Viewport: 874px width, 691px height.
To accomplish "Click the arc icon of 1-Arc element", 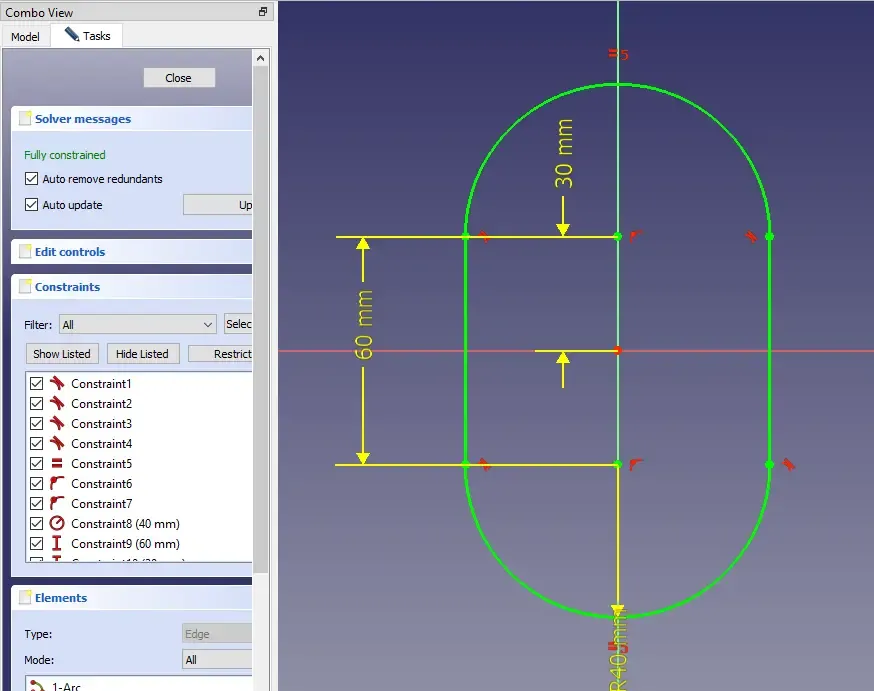I will pos(38,685).
